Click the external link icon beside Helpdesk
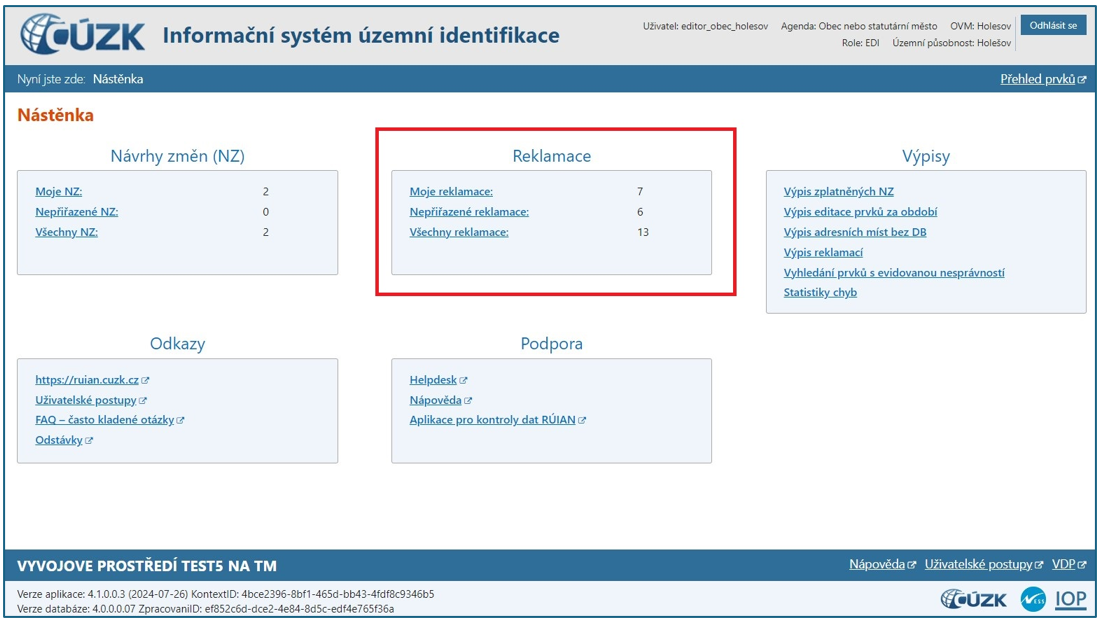 463,381
